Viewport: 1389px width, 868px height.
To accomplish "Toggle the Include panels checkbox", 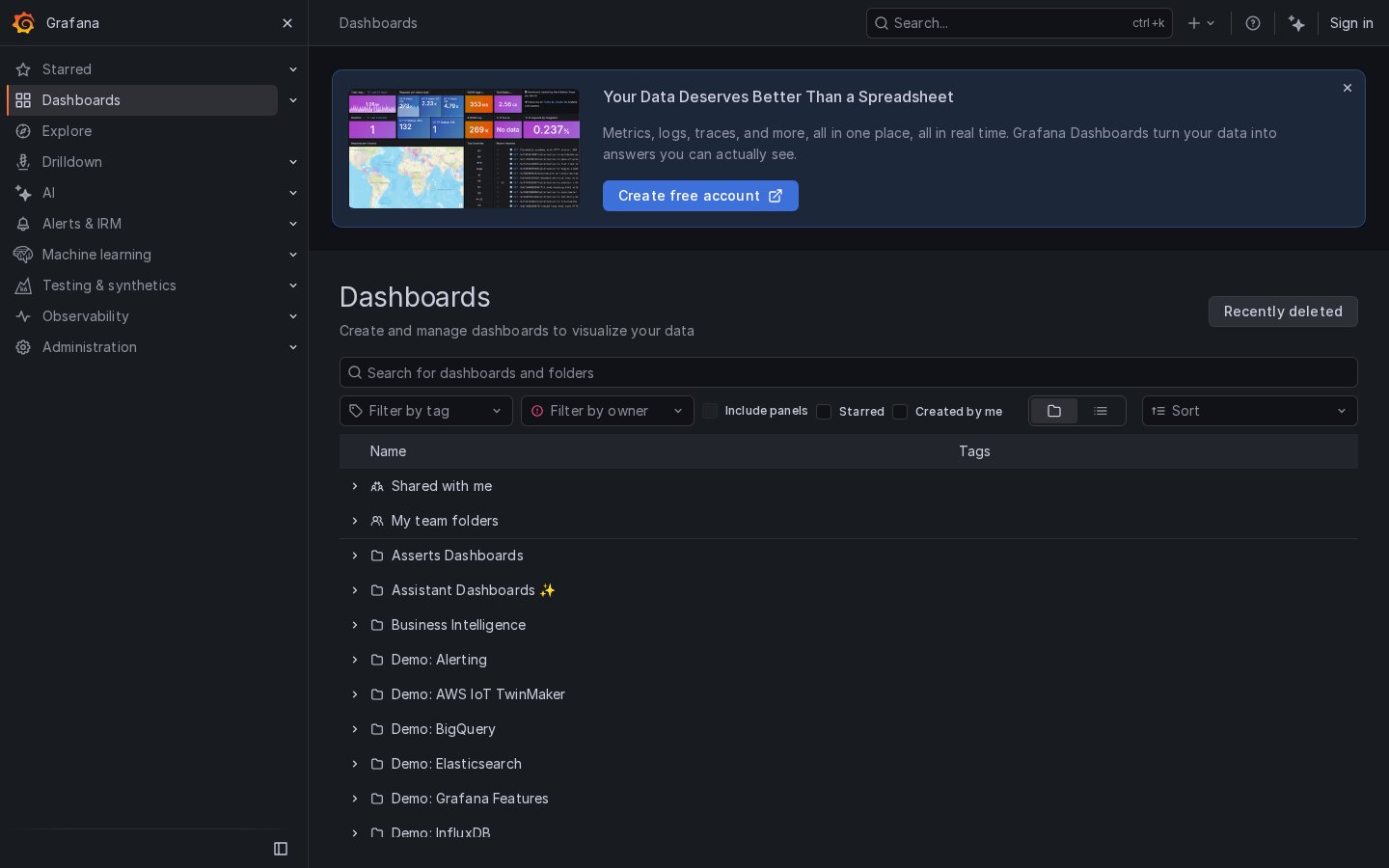I will click(710, 411).
